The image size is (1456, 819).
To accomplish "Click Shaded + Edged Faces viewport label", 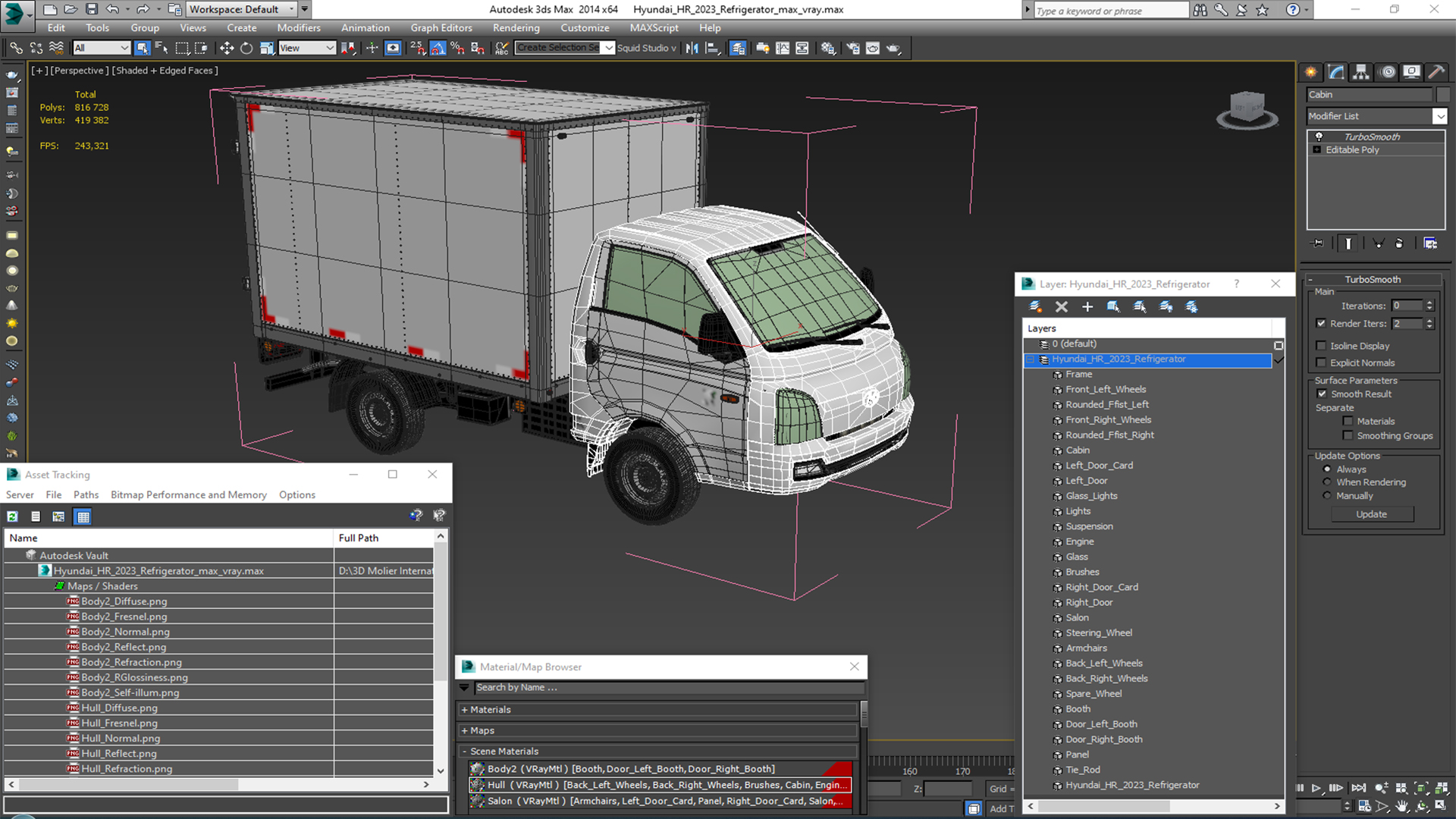I will point(165,71).
